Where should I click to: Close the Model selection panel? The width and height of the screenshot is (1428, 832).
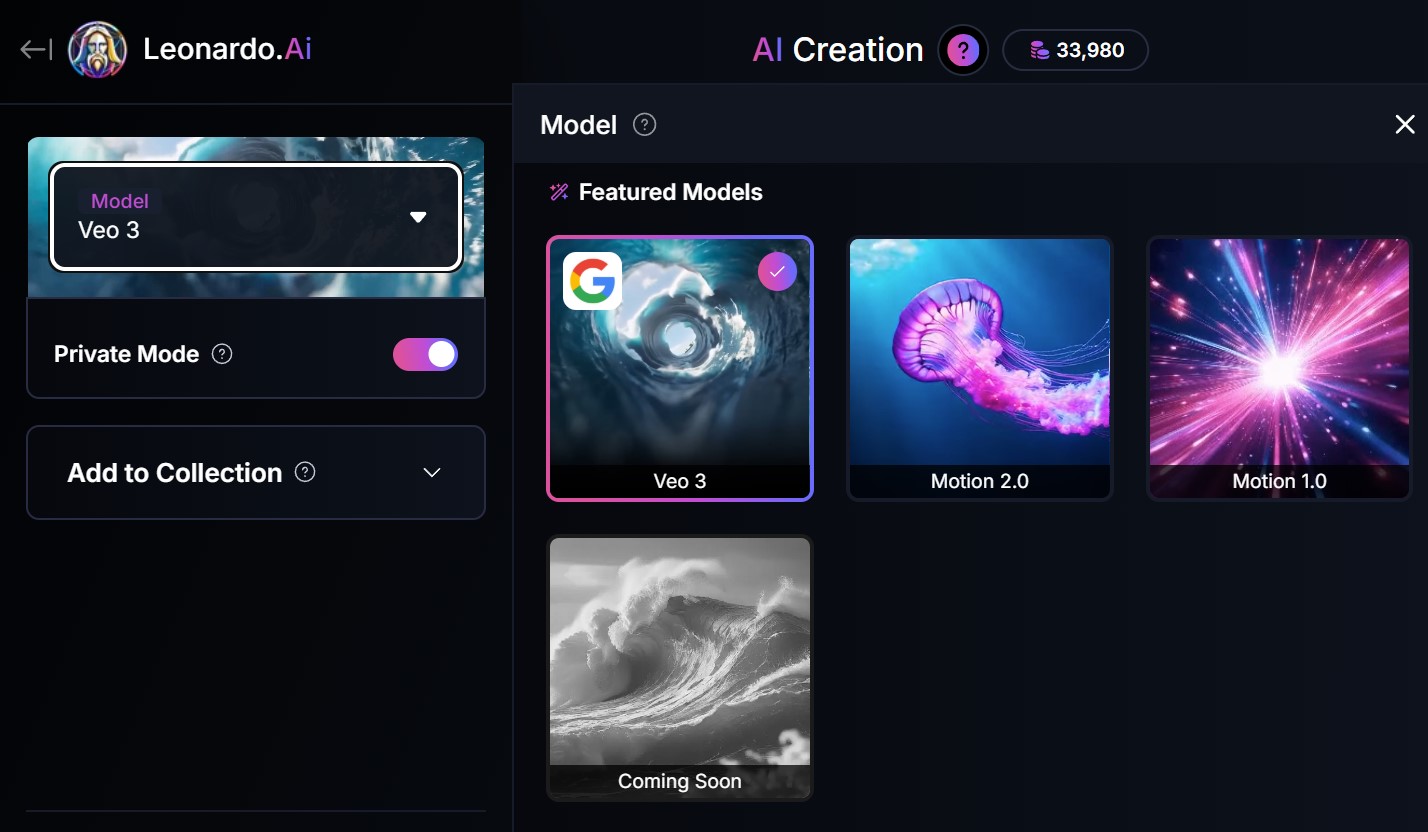(1405, 124)
